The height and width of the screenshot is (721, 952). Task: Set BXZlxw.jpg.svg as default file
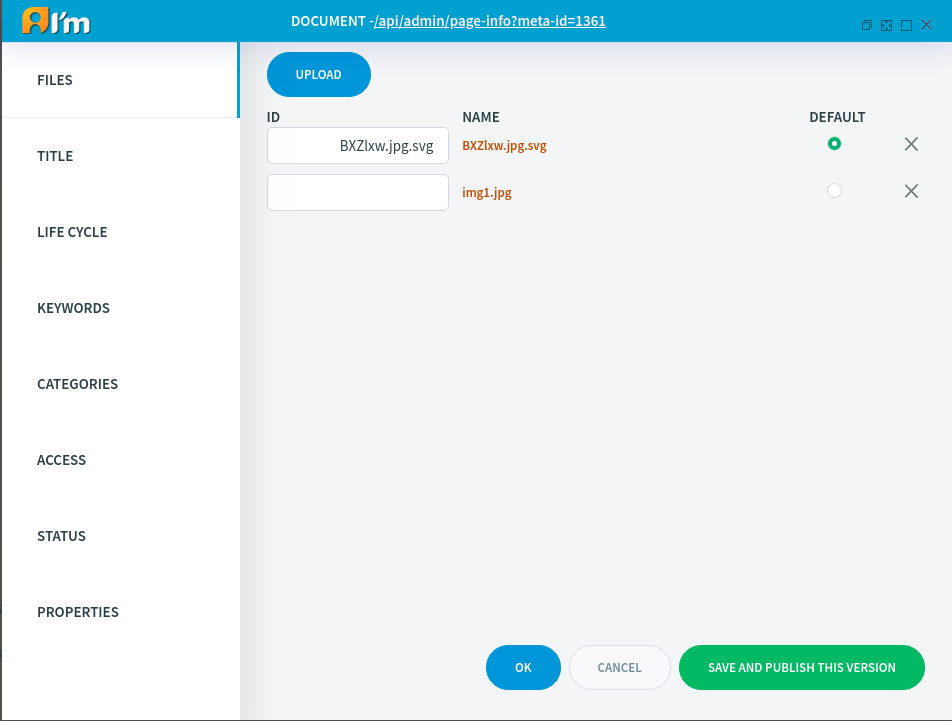[834, 144]
